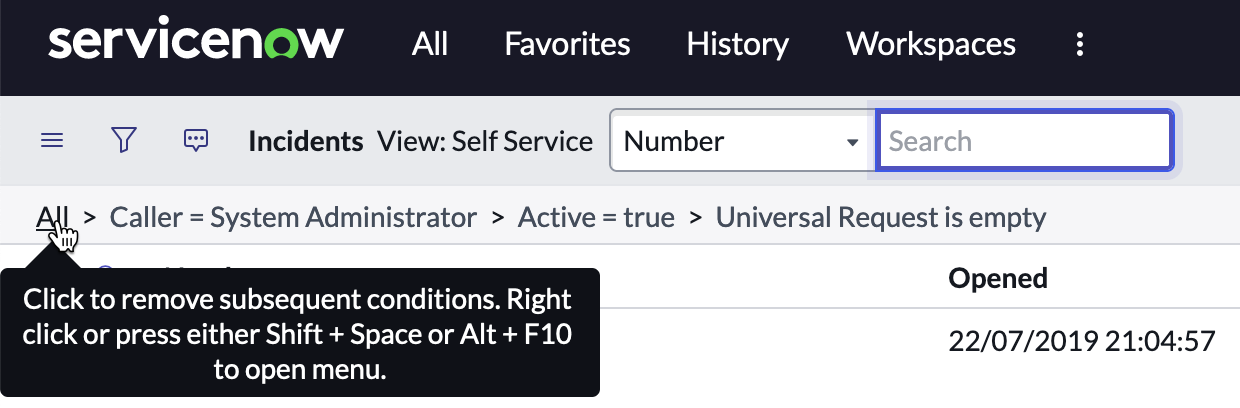The image size is (1240, 408).
Task: Select the Active = true breadcrumb
Action: (596, 217)
